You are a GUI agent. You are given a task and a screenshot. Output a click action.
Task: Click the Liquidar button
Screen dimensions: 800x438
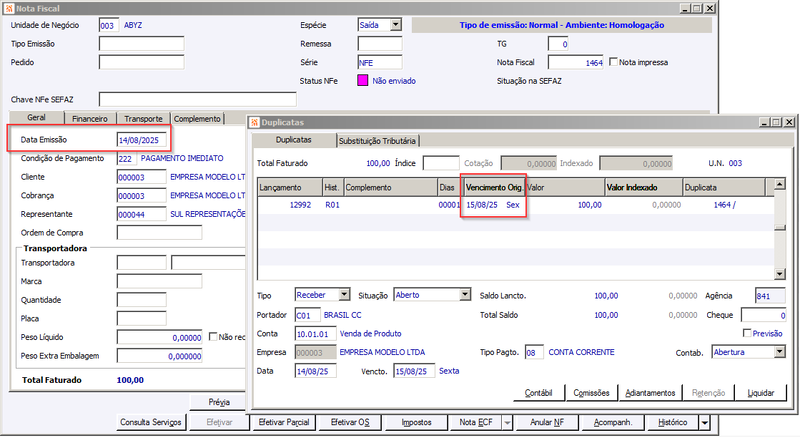761,393
